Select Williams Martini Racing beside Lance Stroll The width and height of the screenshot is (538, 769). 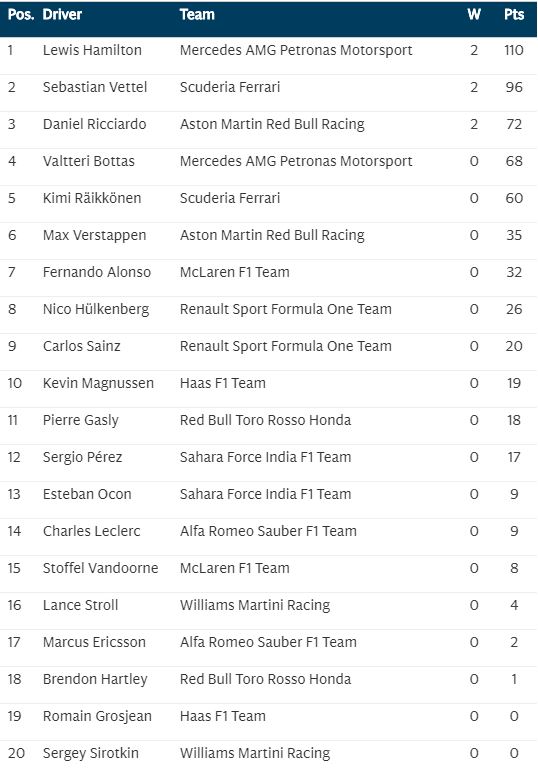click(255, 605)
